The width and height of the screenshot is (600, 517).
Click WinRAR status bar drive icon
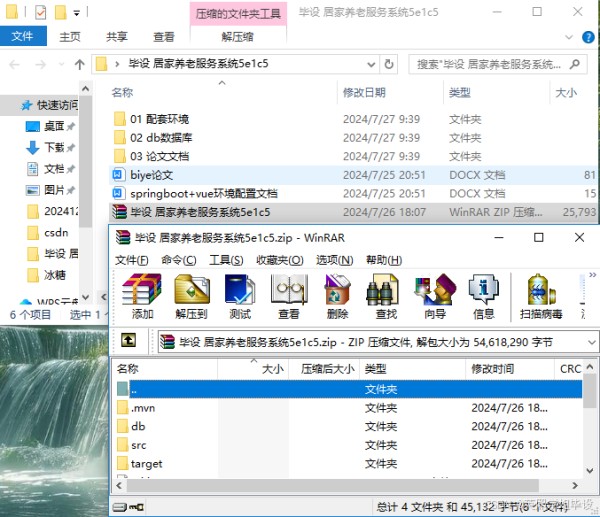tap(120, 507)
